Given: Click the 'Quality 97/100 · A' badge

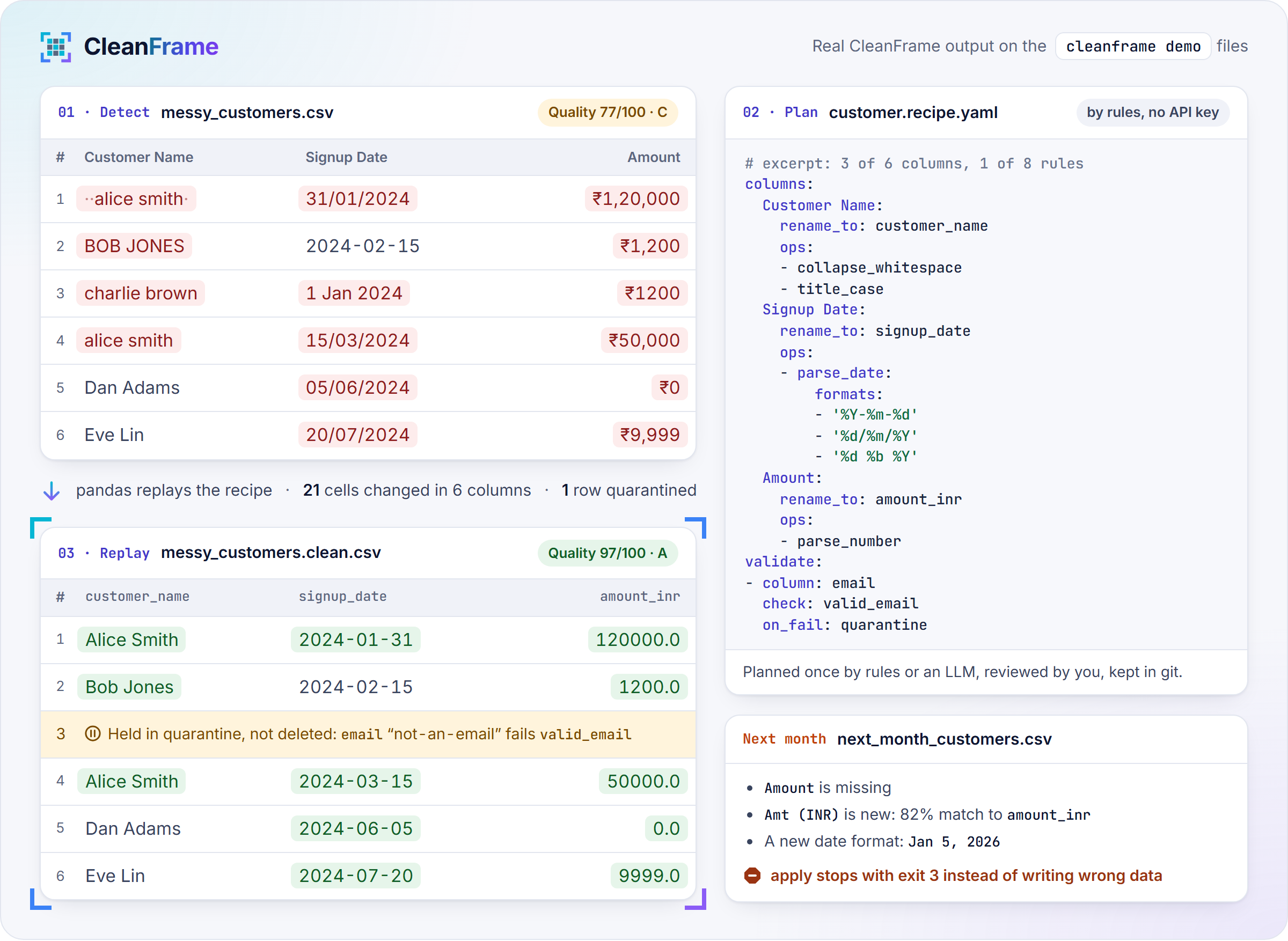Looking at the screenshot, I should click(x=608, y=553).
